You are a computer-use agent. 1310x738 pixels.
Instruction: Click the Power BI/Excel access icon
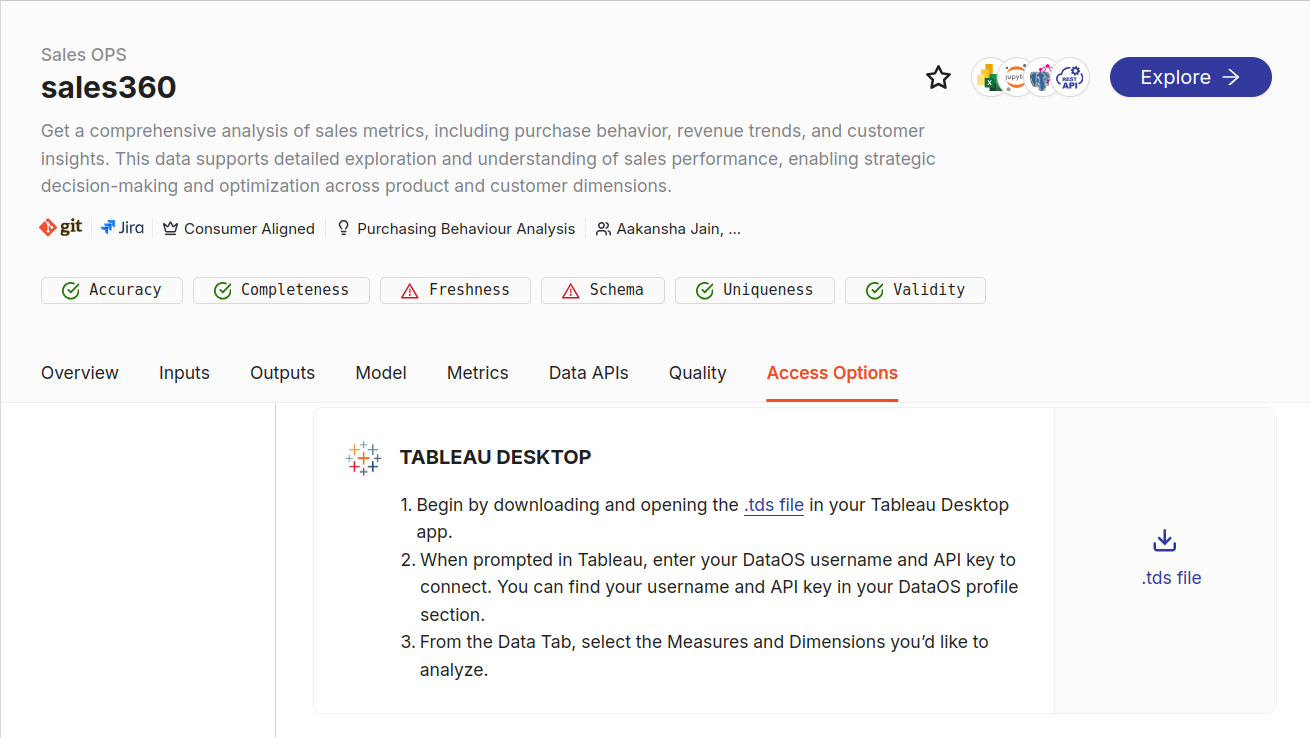pyautogui.click(x=989, y=77)
